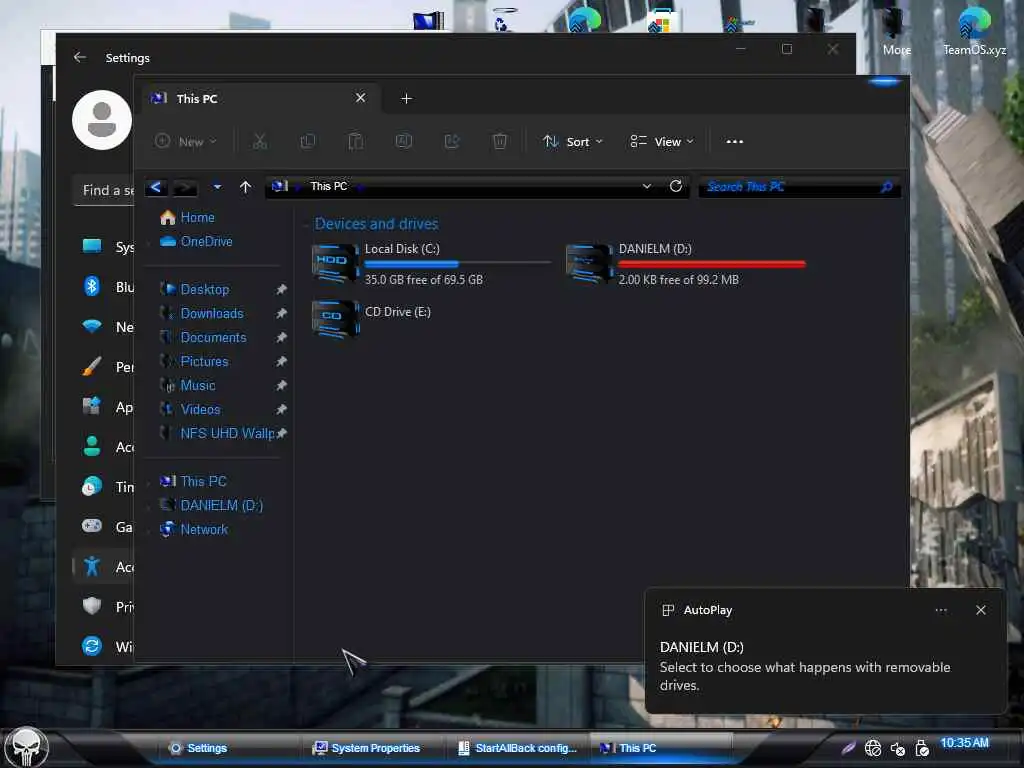Click the Privacy shield icon in Settings
The image size is (1024, 768).
[x=92, y=606]
